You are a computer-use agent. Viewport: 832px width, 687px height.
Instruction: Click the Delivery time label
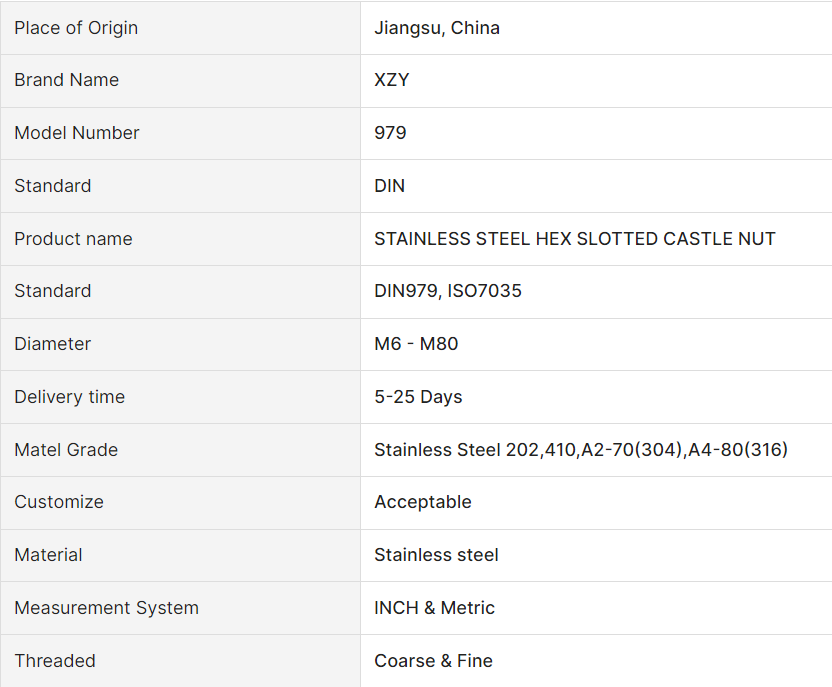69,397
